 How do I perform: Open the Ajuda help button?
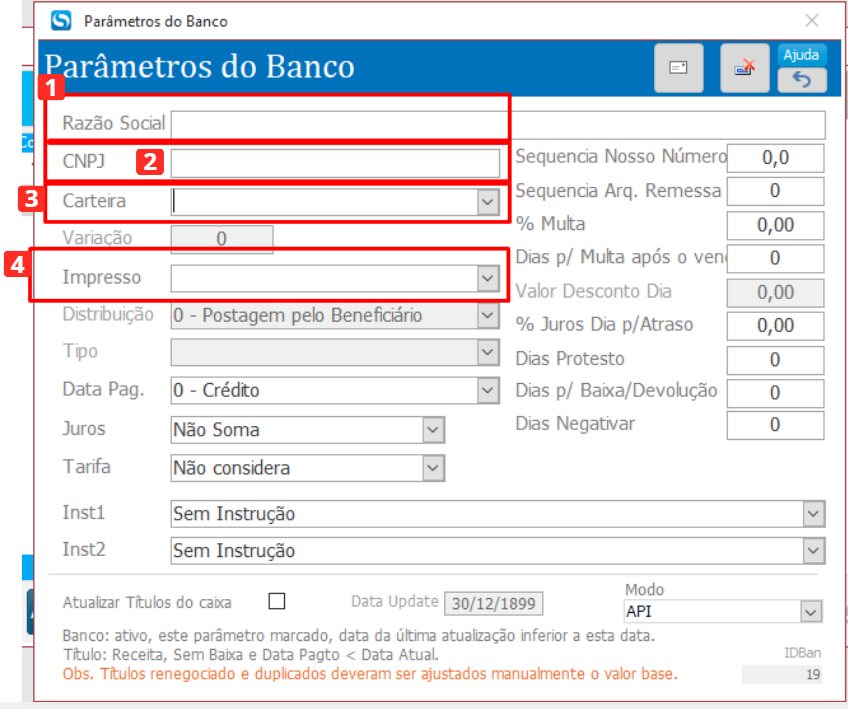(x=802, y=55)
